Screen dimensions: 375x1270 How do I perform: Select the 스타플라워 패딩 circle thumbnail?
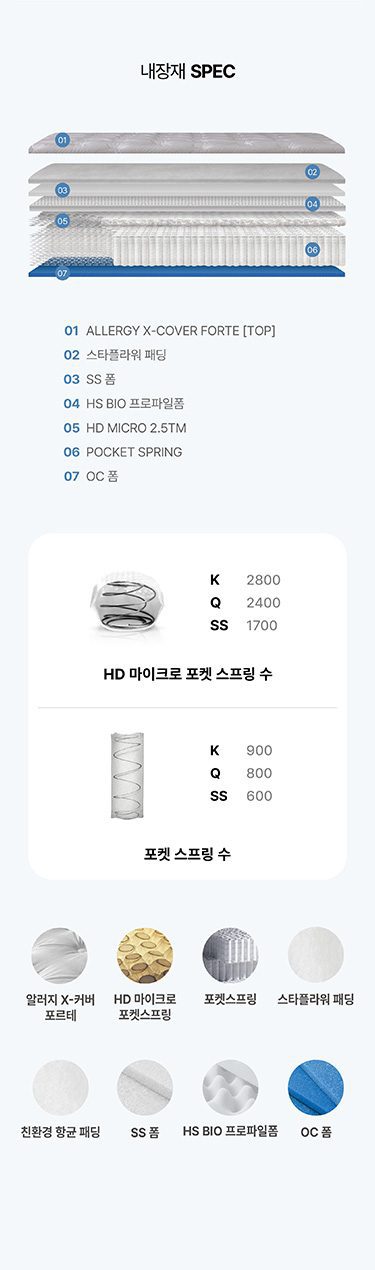click(x=316, y=955)
